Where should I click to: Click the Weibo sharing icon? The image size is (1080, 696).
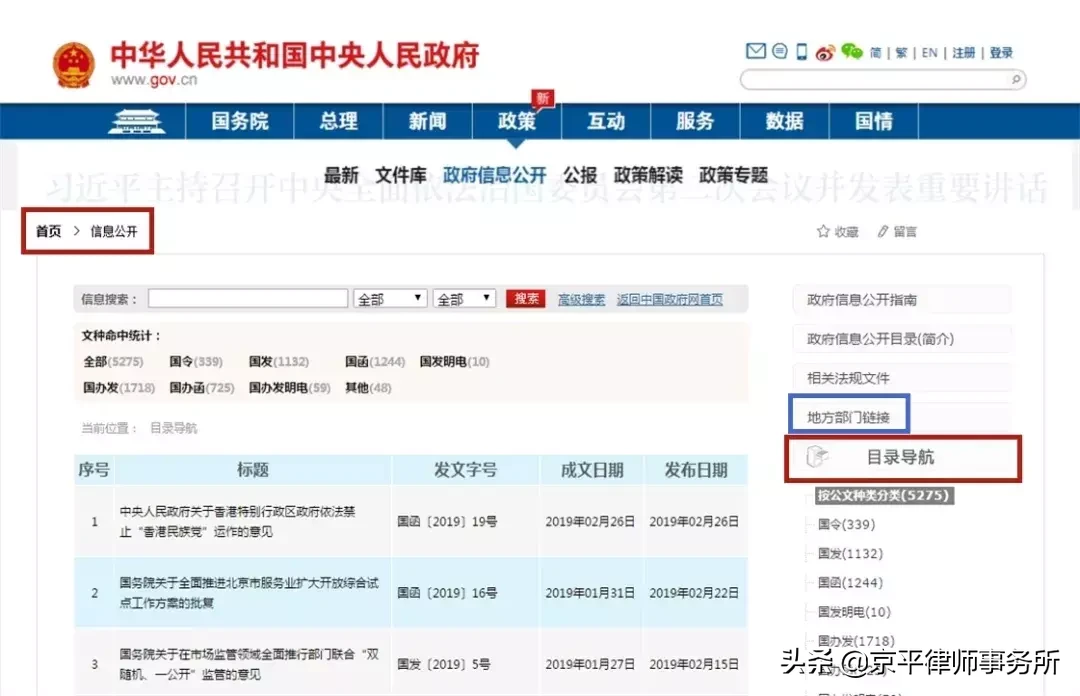coord(826,52)
